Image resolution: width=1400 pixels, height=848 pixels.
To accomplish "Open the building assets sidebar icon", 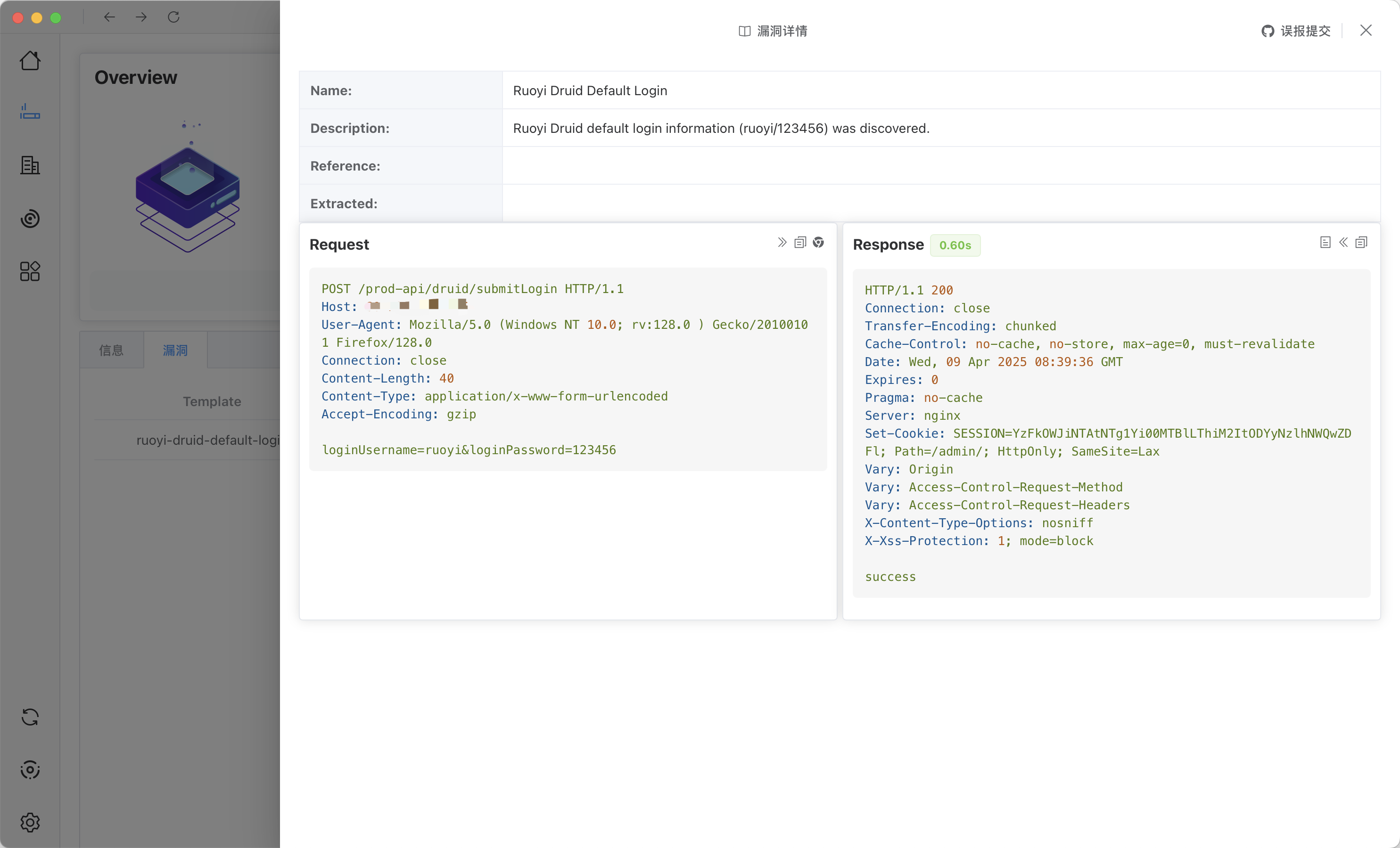I will 30,165.
